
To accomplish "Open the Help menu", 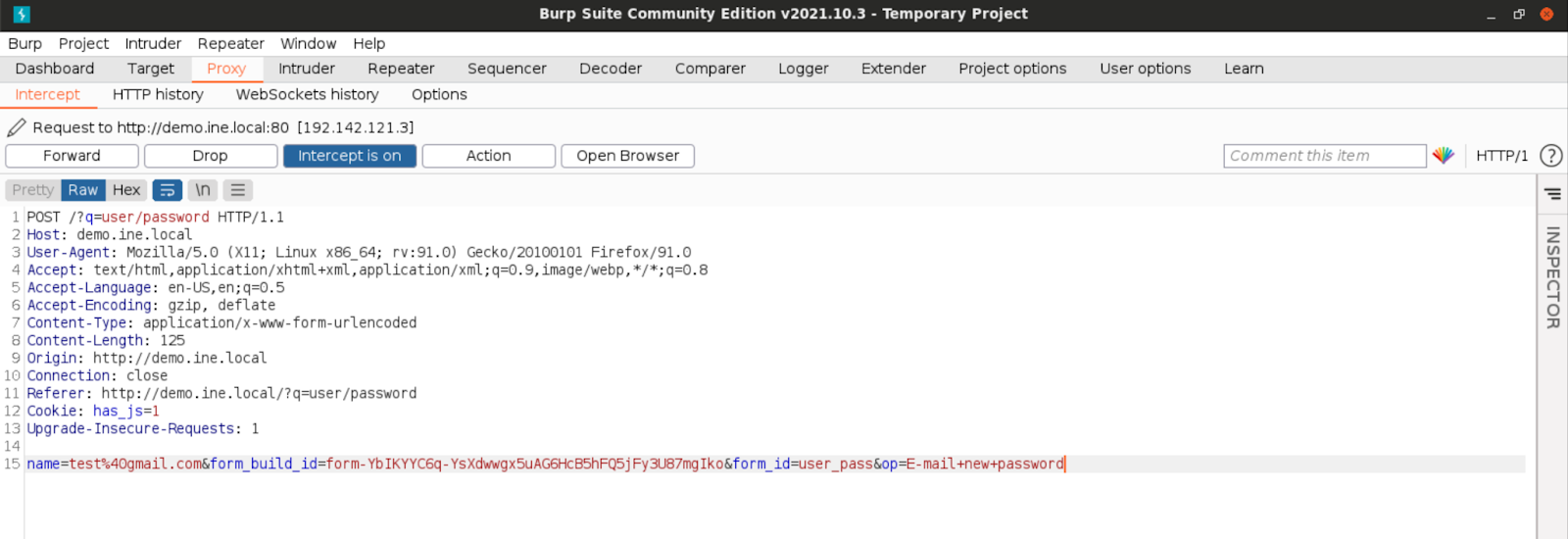I will click(x=369, y=43).
